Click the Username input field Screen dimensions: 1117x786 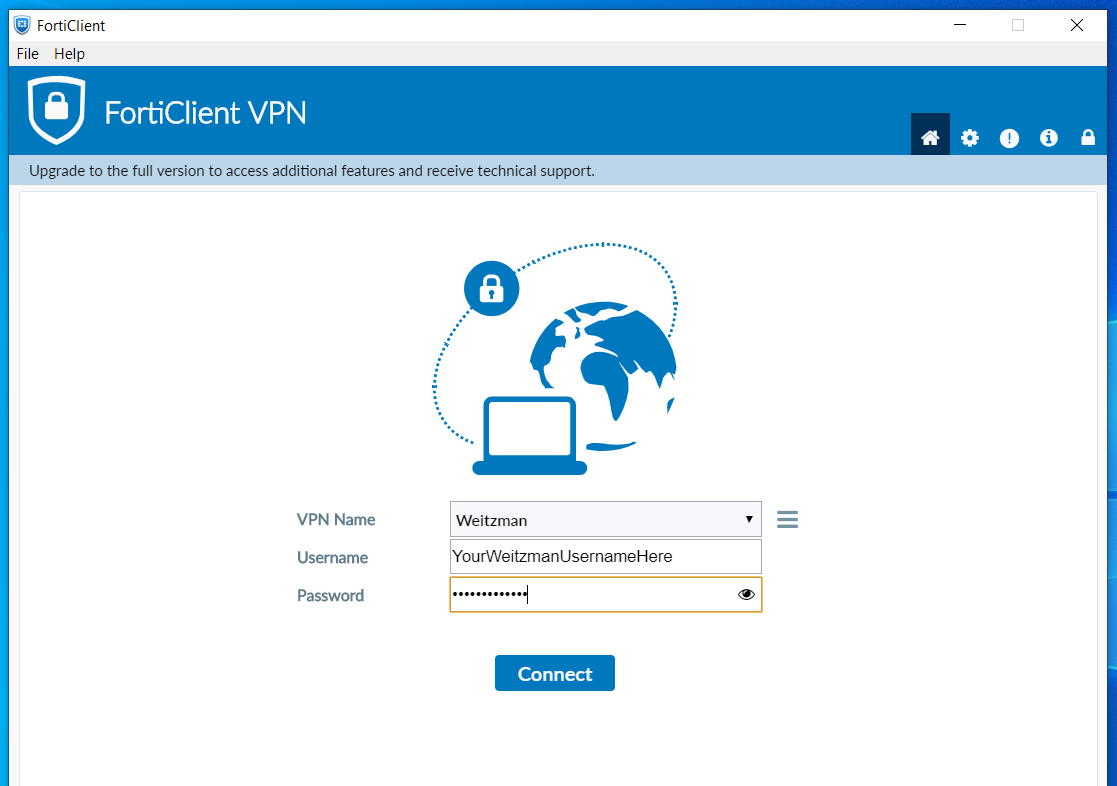tap(606, 557)
